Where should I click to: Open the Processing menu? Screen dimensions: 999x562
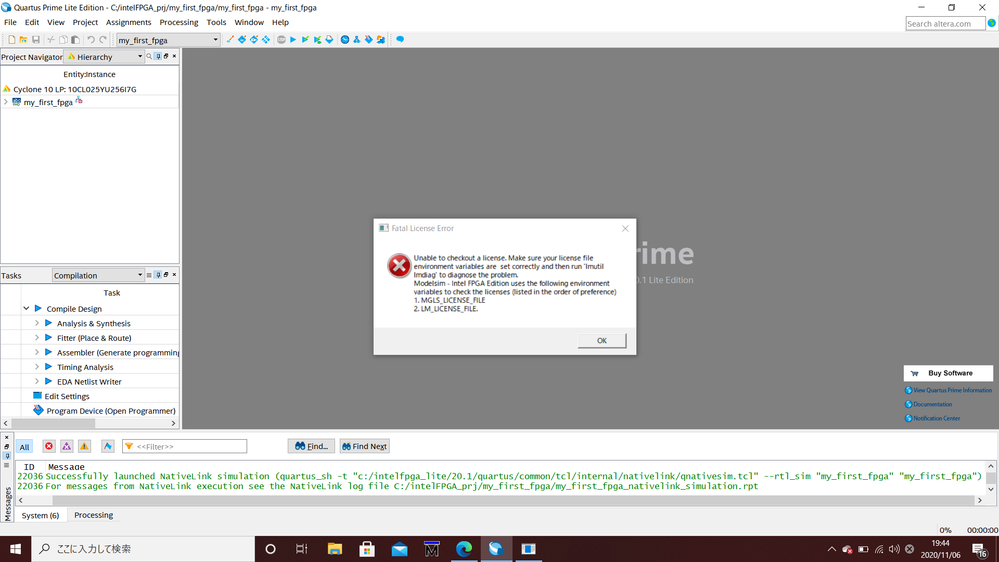(x=178, y=22)
